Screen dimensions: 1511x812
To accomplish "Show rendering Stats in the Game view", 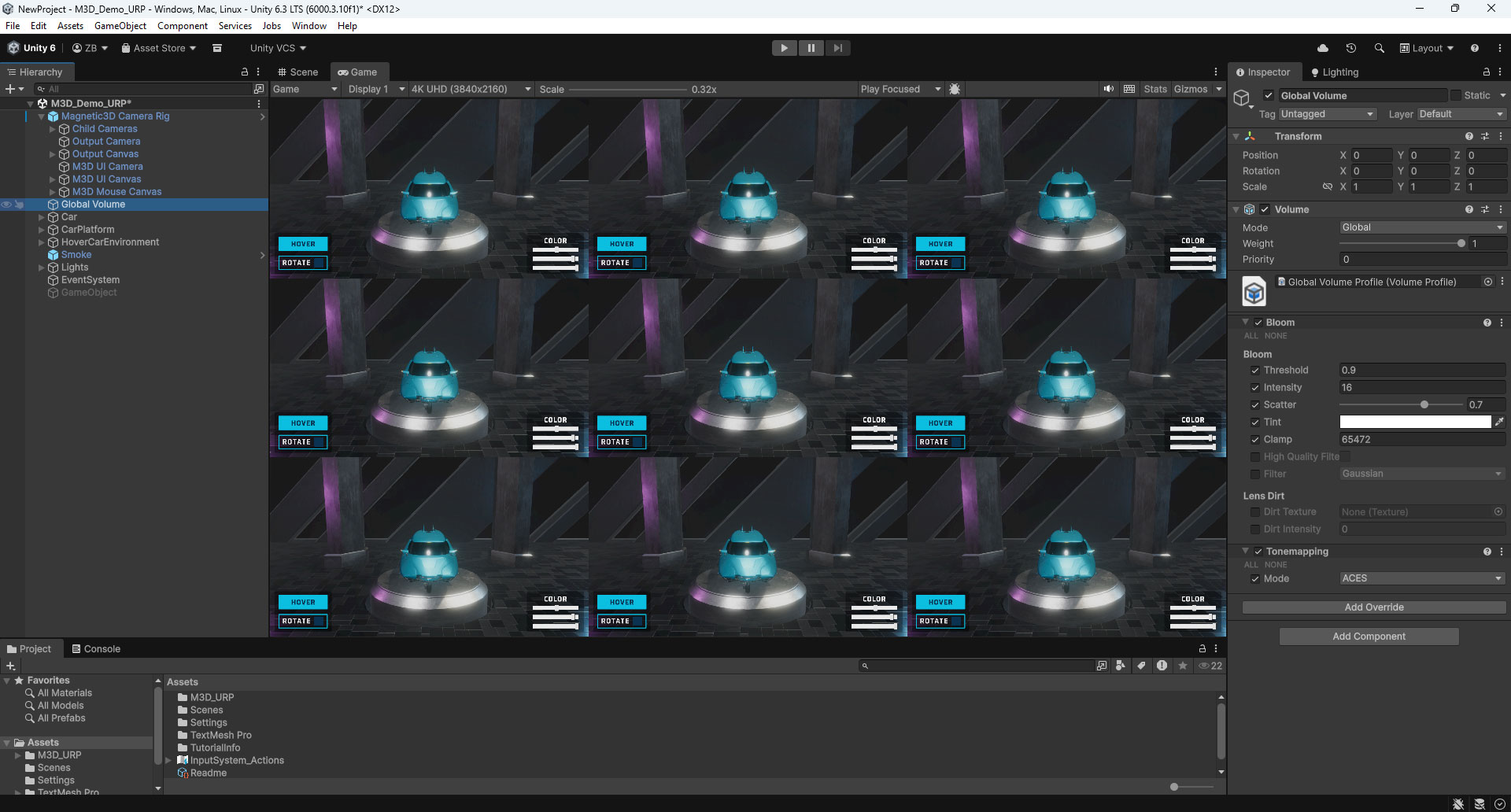I will coord(1155,89).
